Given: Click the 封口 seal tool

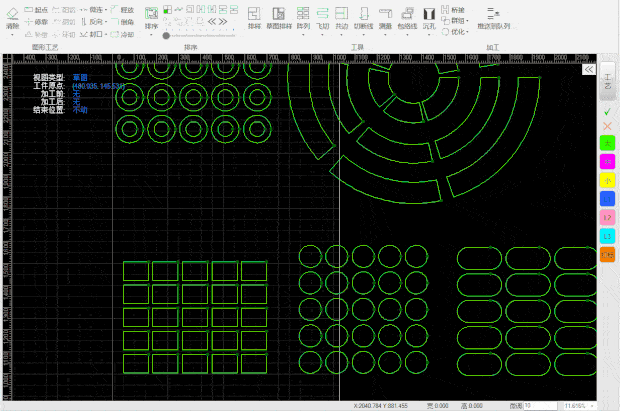Looking at the screenshot, I should [91, 34].
